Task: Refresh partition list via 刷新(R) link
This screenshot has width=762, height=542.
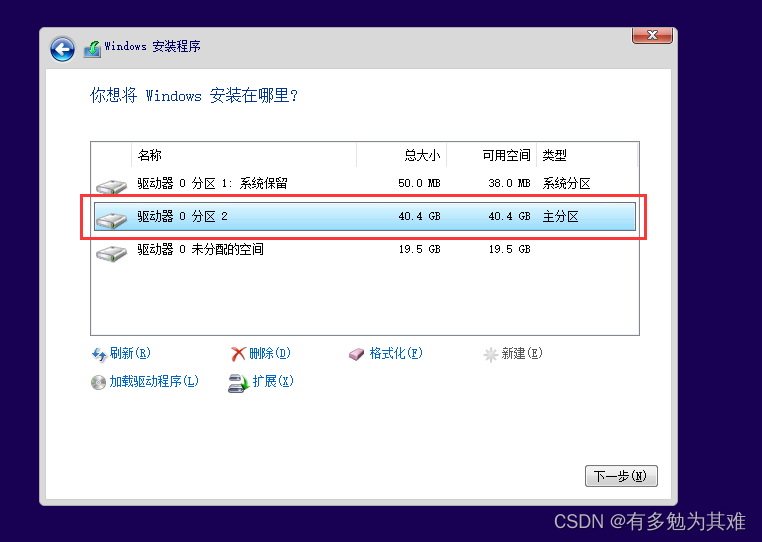Action: [x=130, y=353]
